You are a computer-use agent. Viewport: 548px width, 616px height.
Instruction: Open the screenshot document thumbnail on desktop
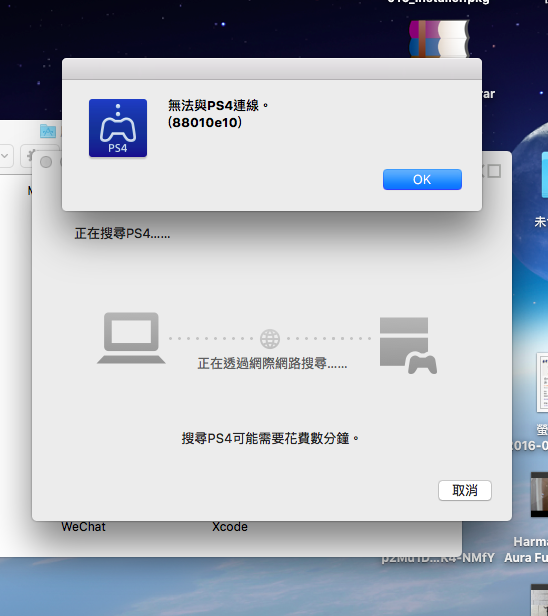coord(543,382)
